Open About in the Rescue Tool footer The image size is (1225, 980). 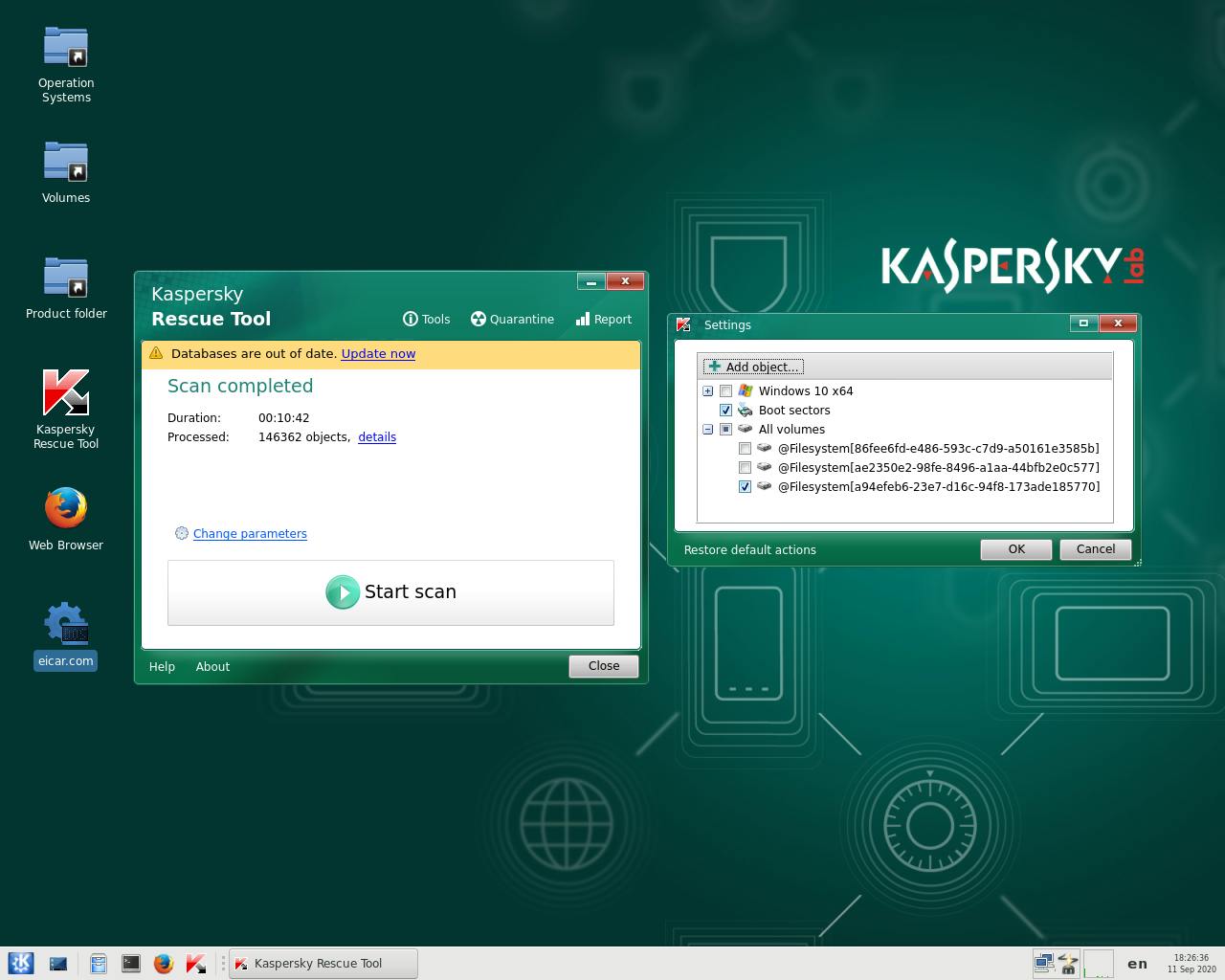point(212,667)
